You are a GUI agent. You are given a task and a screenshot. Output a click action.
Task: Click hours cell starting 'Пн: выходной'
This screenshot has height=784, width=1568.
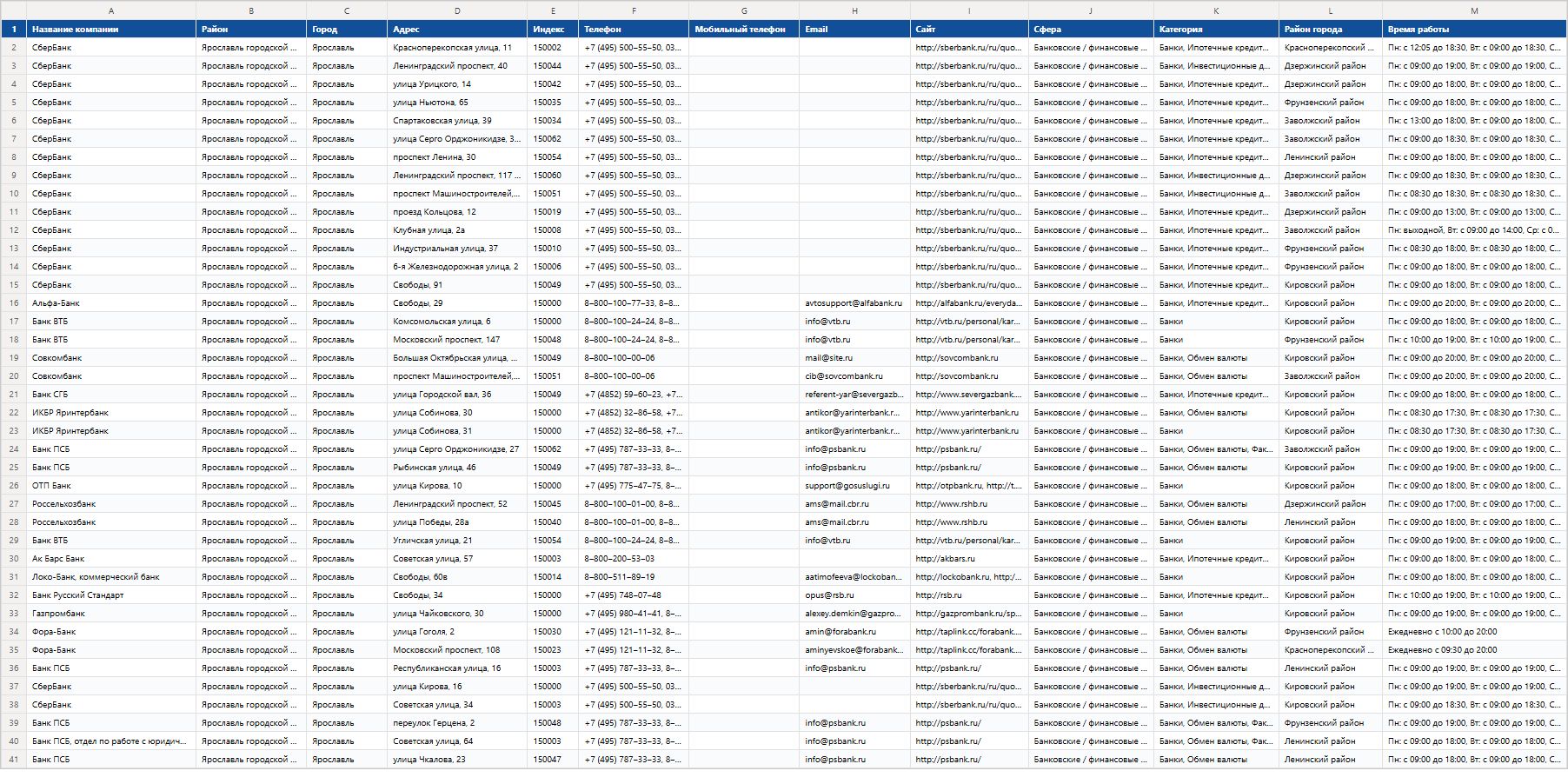1474,230
